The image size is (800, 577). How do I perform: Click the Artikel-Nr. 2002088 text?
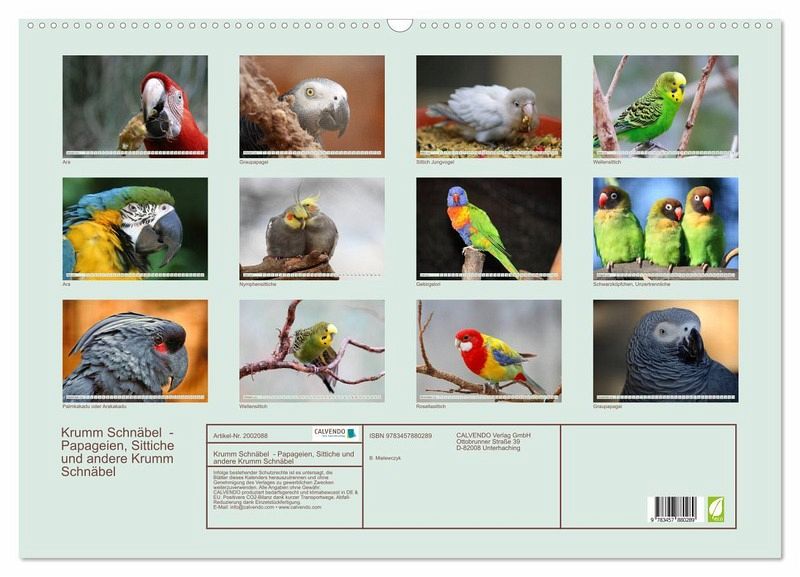click(240, 436)
